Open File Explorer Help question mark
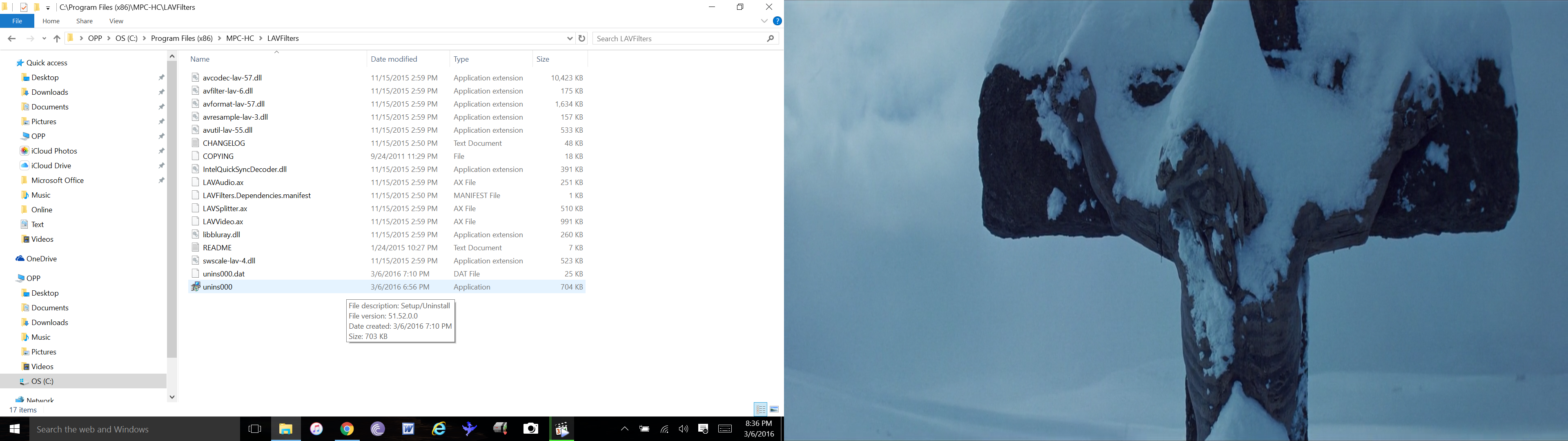 tap(777, 21)
